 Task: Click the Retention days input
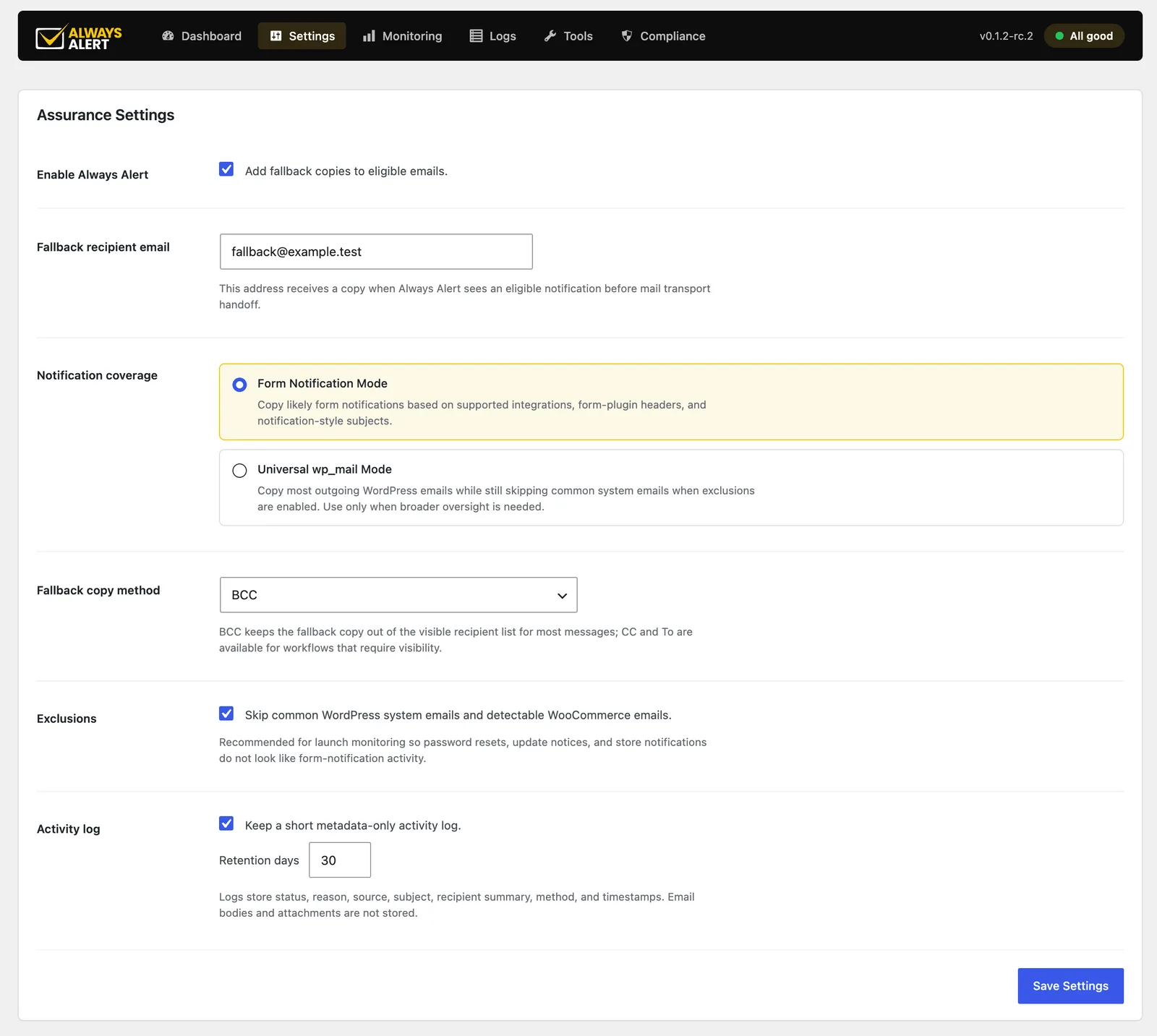pyautogui.click(x=340, y=860)
